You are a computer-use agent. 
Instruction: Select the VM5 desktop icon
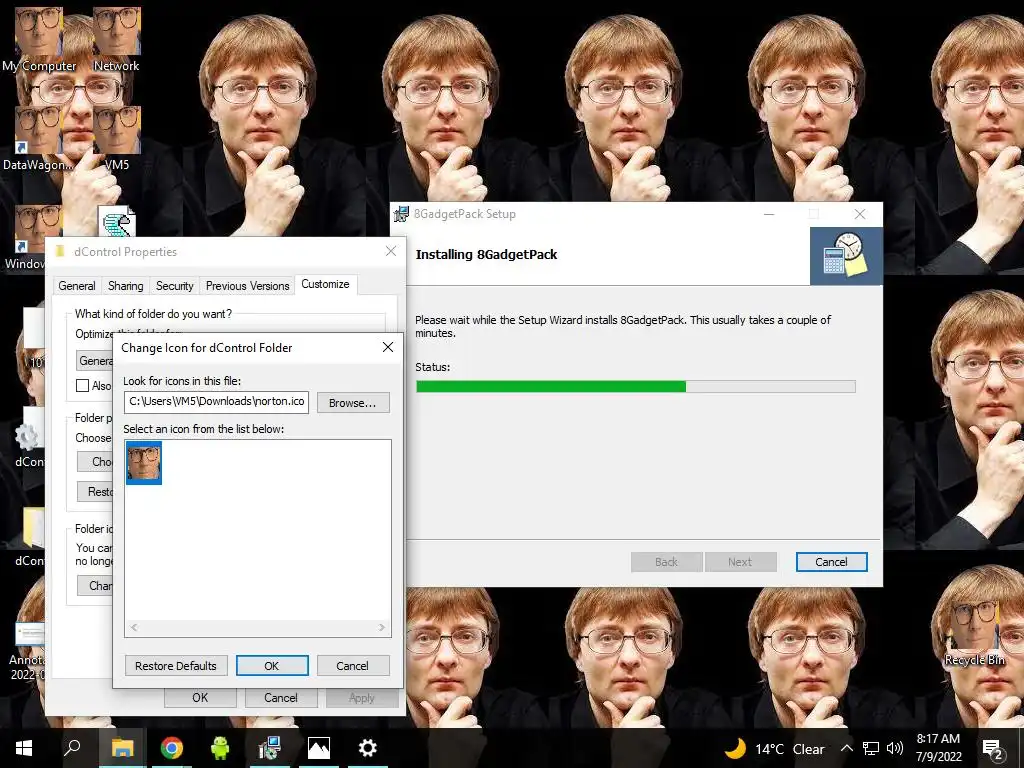[116, 138]
